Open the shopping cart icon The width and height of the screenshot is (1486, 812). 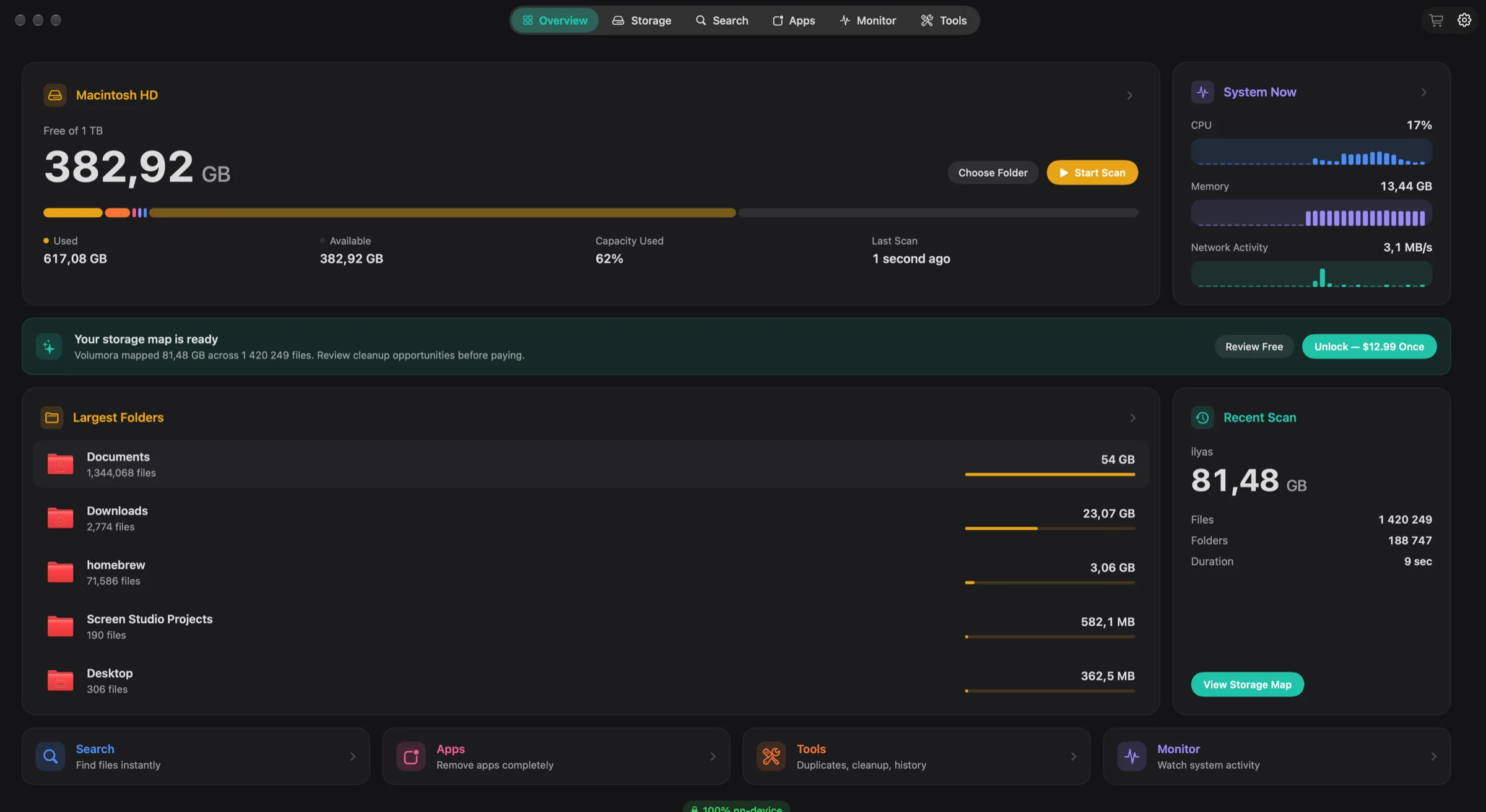1436,20
